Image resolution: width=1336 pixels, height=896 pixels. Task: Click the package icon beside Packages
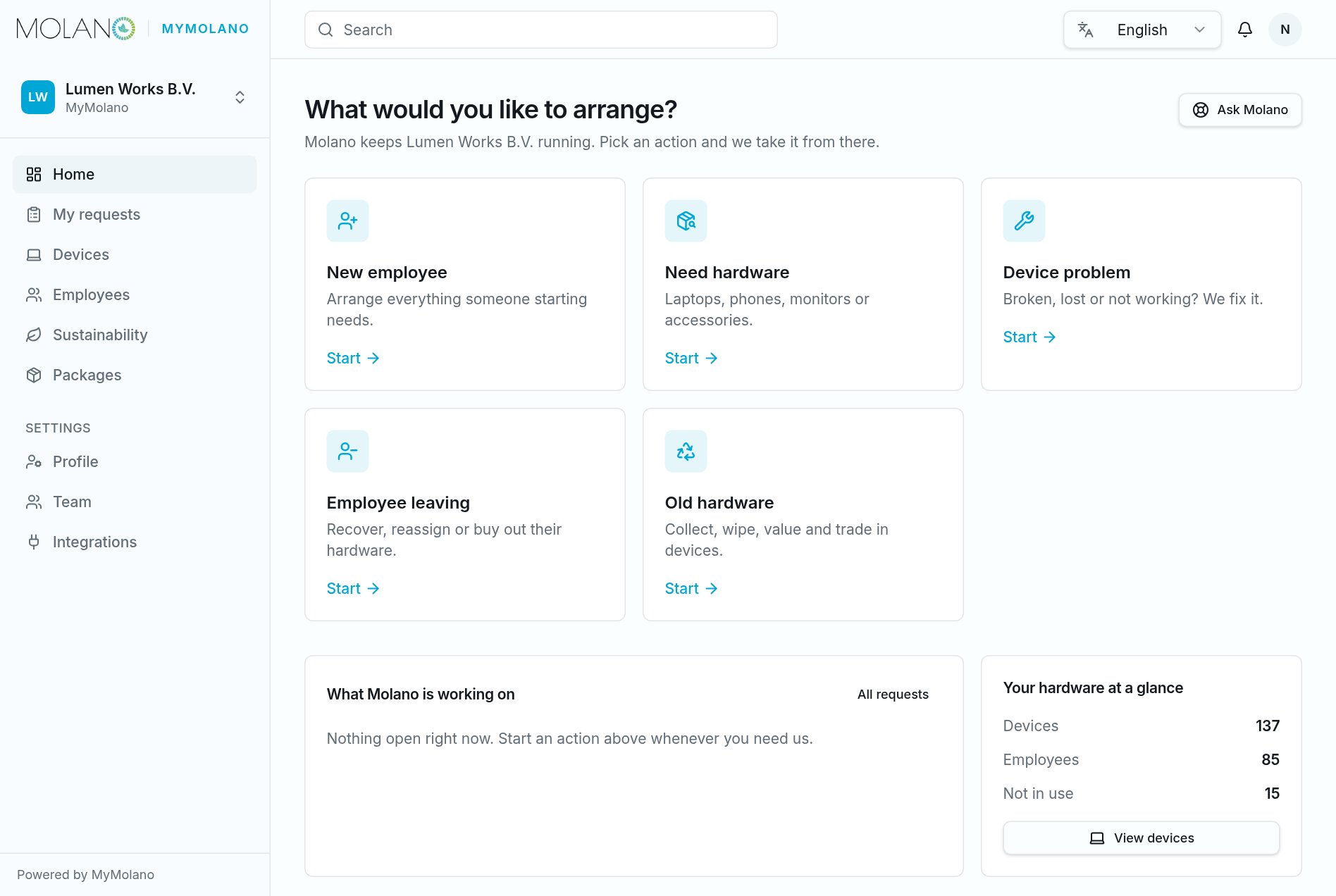34,375
